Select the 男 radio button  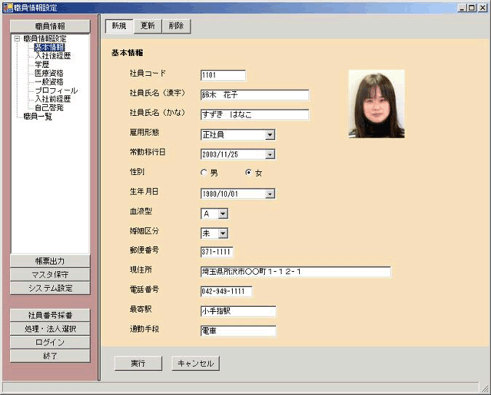click(x=204, y=173)
